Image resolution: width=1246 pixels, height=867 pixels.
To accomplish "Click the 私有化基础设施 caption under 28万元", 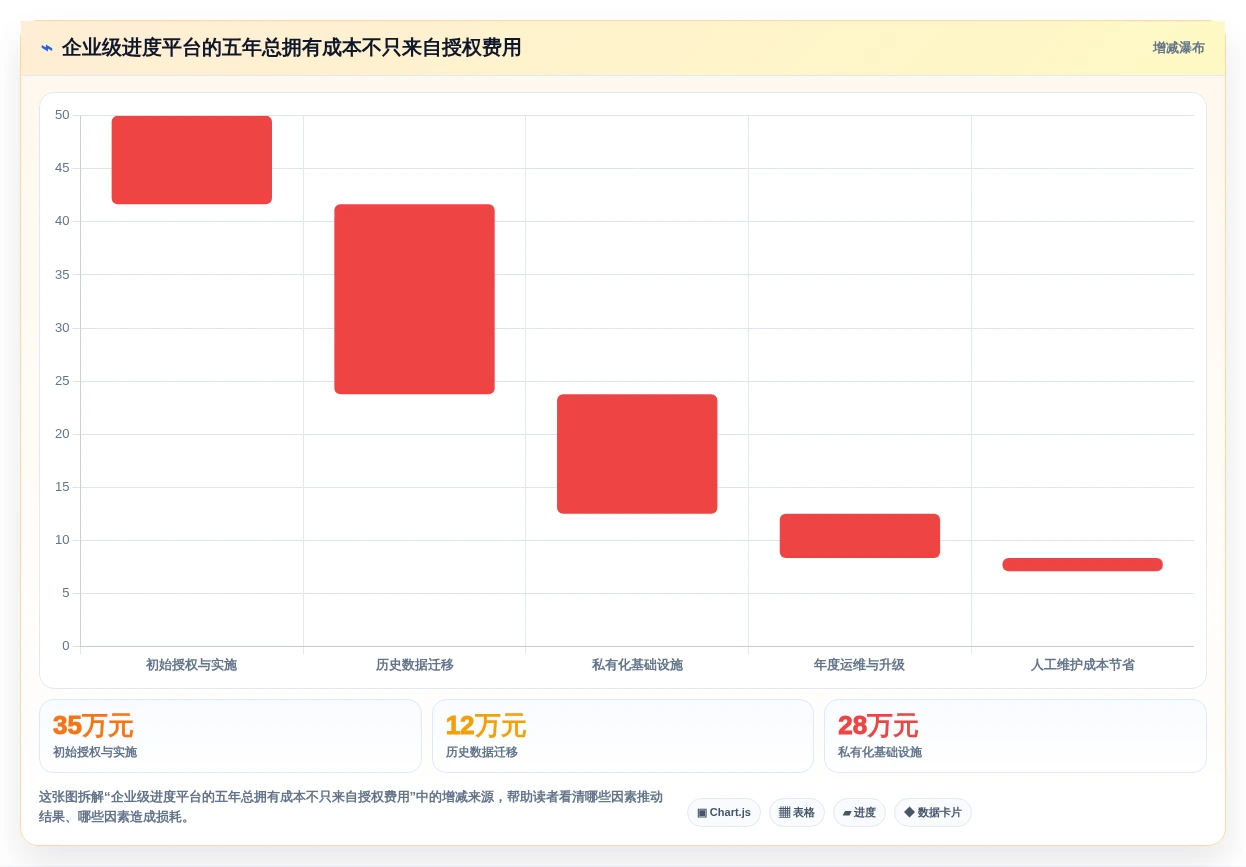I will point(880,752).
